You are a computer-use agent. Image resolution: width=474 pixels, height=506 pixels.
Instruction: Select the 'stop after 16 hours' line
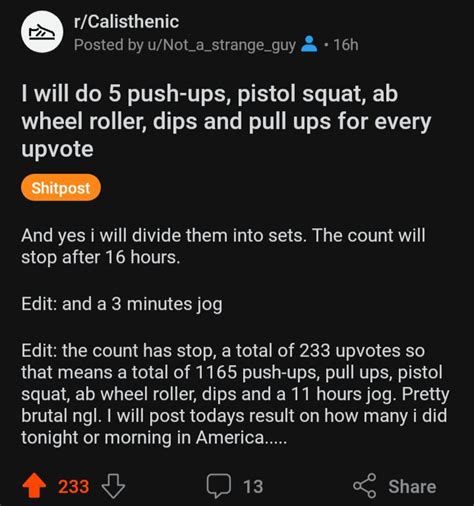101,258
